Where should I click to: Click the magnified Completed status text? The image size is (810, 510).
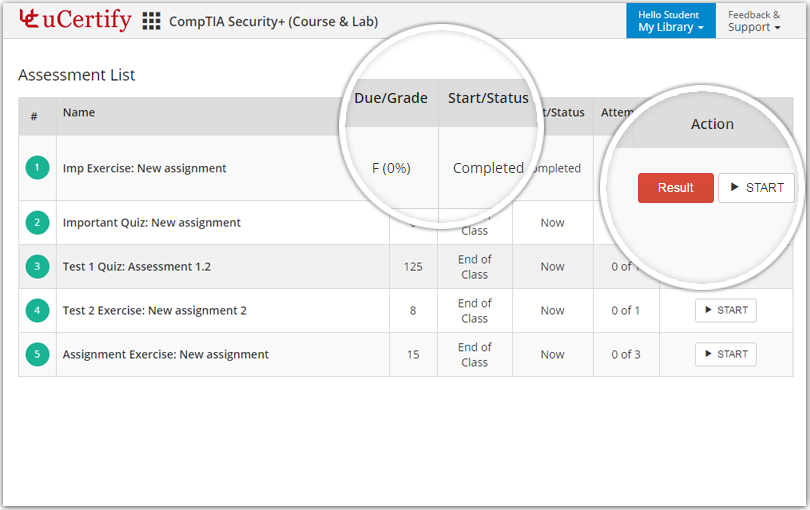[x=488, y=168]
